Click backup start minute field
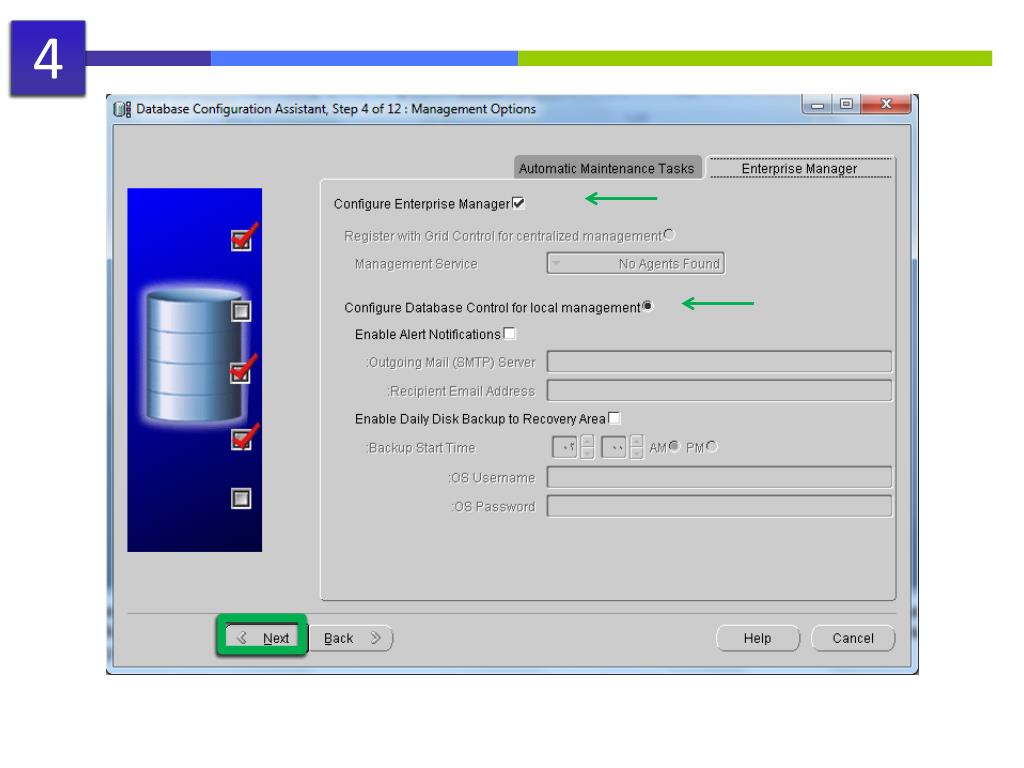 (614, 447)
